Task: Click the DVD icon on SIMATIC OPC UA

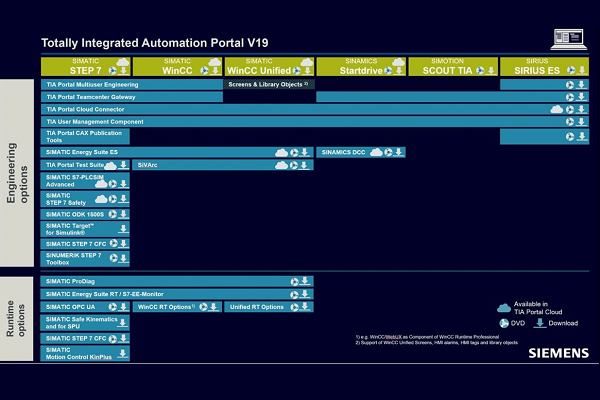Action: click(x=112, y=307)
